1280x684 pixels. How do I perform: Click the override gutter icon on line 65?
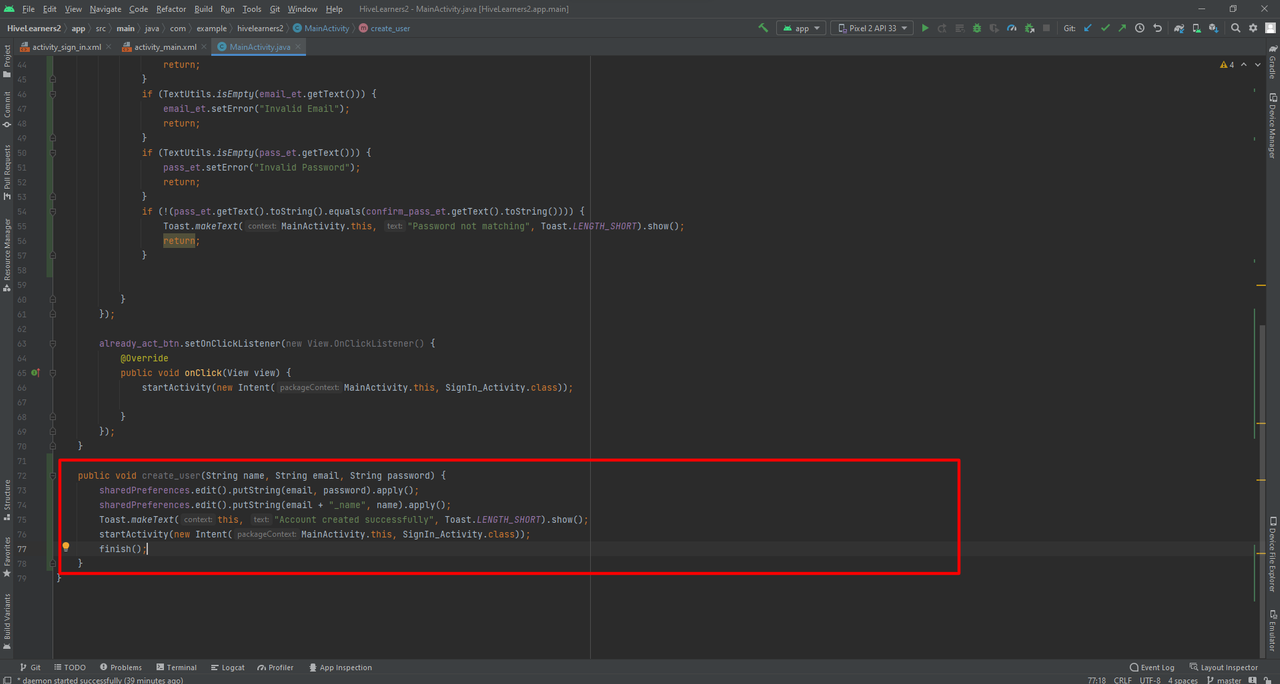pos(35,372)
